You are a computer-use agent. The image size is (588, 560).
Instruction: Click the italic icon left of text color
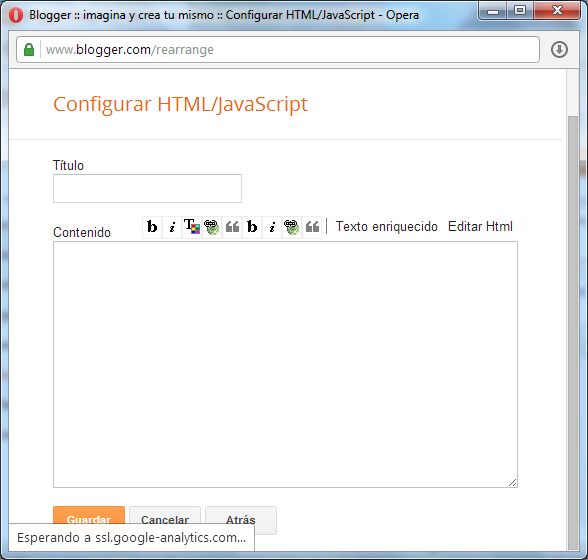click(172, 227)
